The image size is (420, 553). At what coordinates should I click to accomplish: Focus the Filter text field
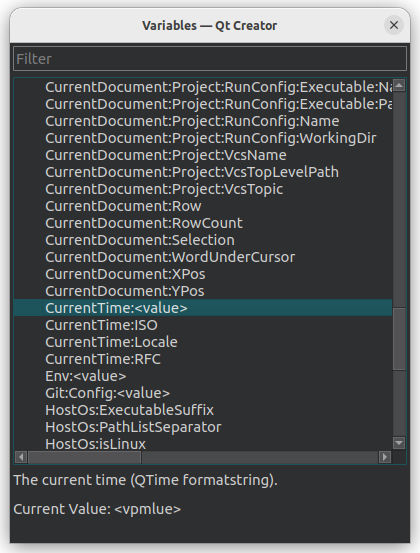(210, 59)
